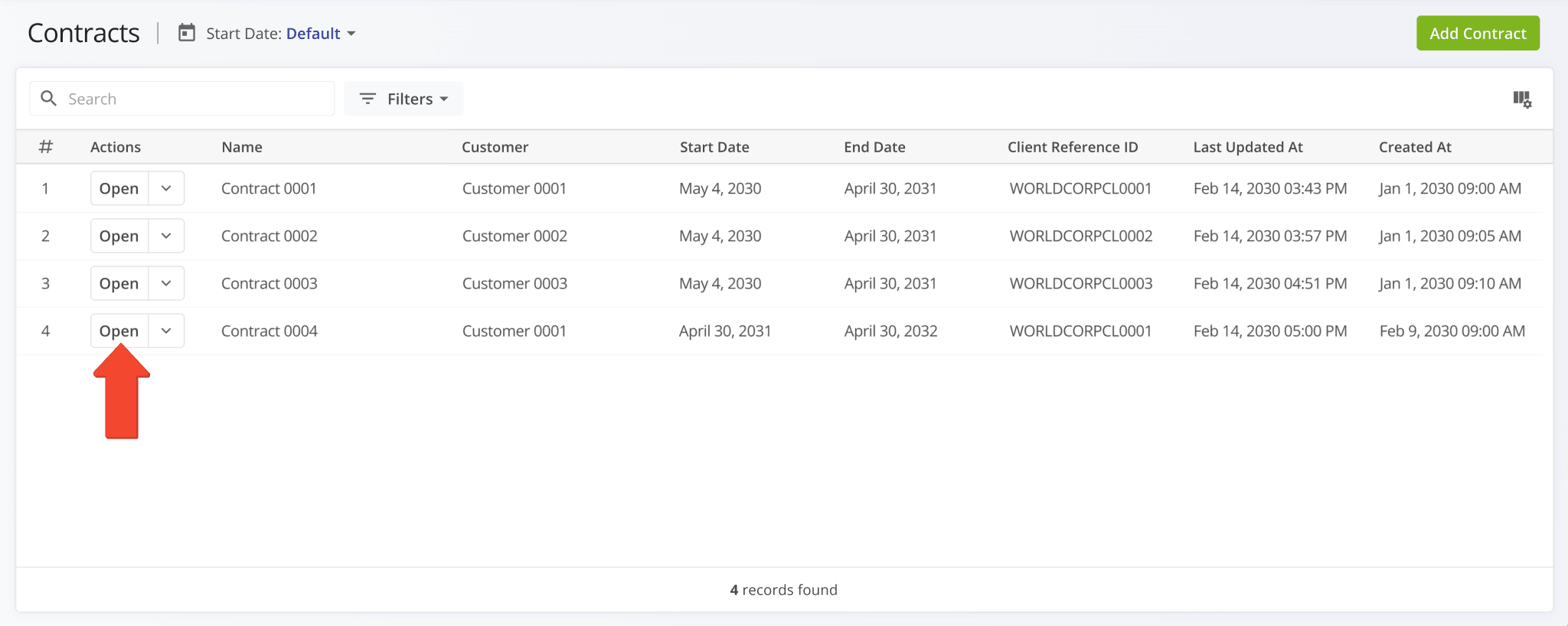This screenshot has height=626, width=1568.
Task: Sort by the Start Date column header
Action: point(714,147)
